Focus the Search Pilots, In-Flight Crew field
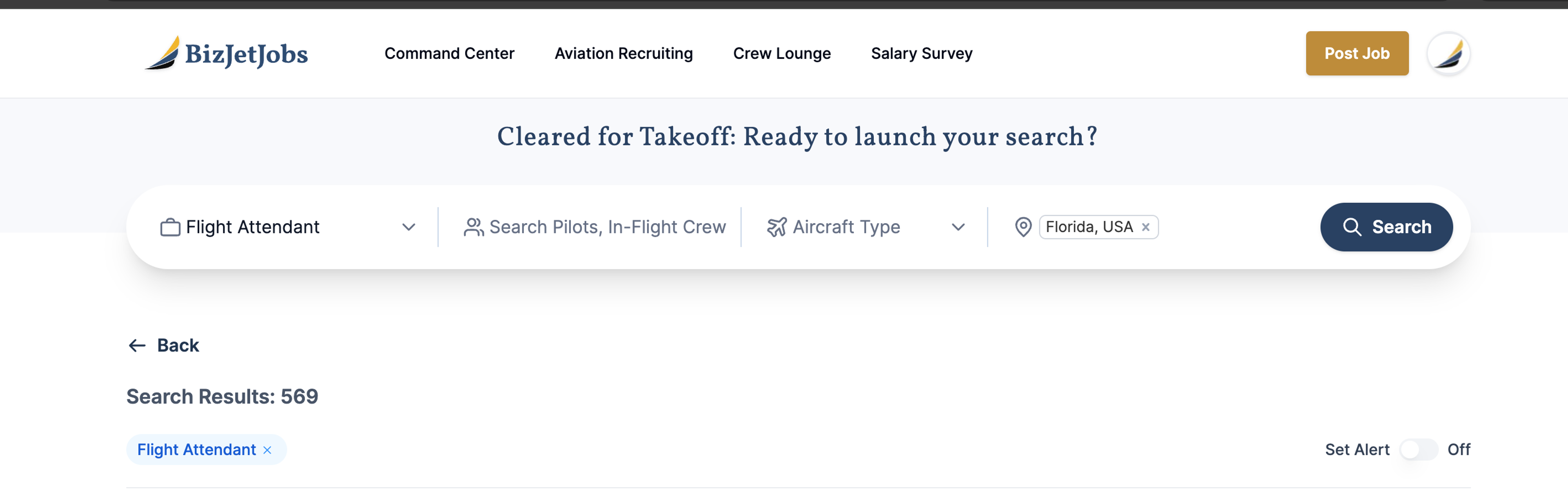The image size is (1568, 499). pyautogui.click(x=607, y=227)
